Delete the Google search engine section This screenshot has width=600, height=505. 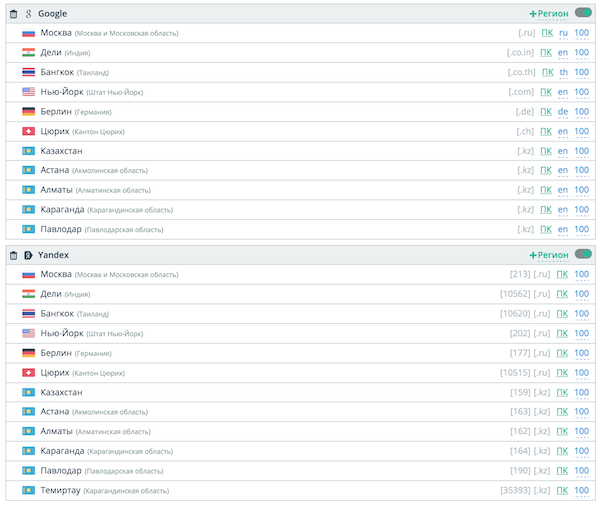click(x=13, y=14)
